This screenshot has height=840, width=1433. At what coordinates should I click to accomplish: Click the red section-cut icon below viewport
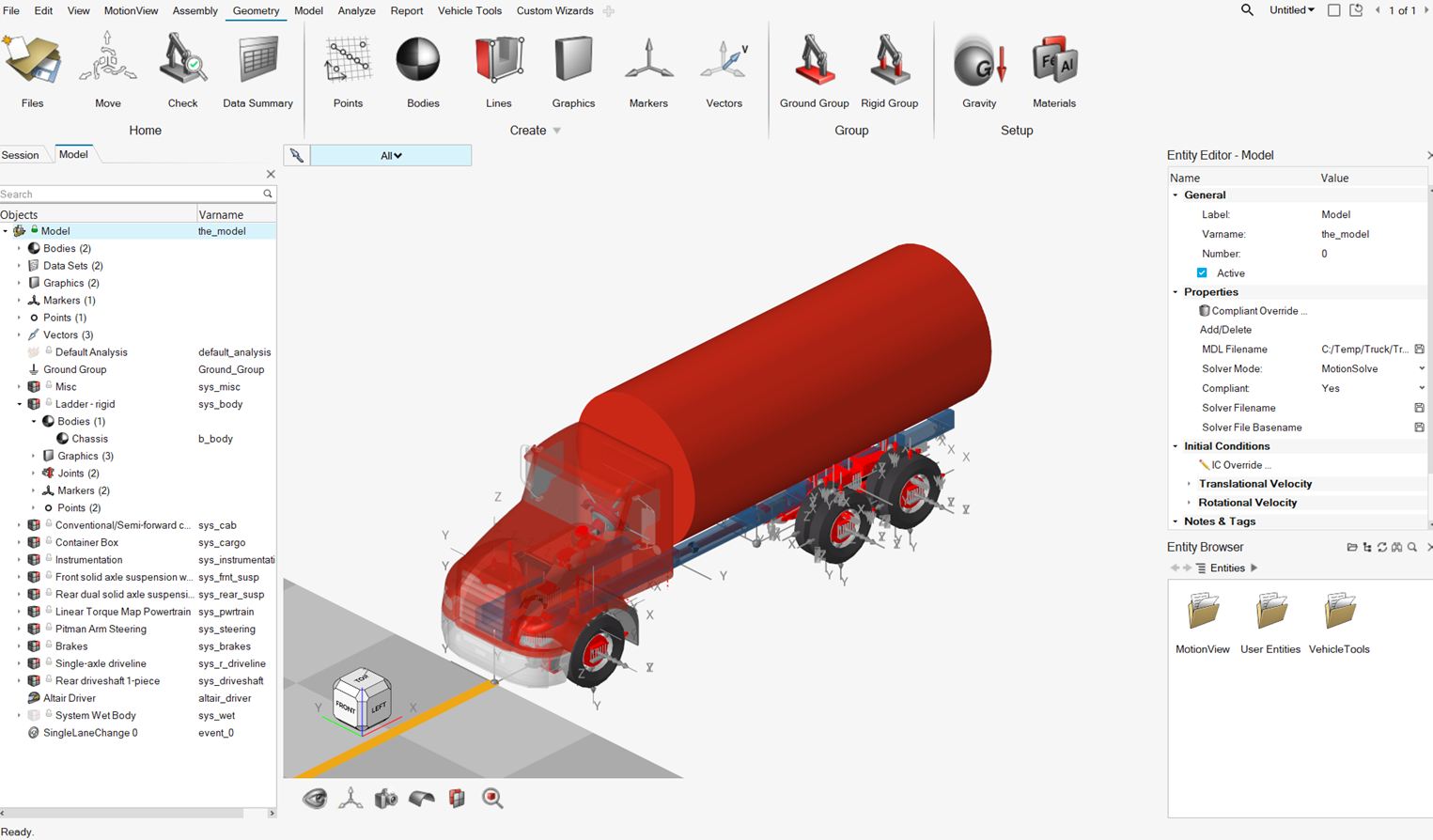[457, 798]
